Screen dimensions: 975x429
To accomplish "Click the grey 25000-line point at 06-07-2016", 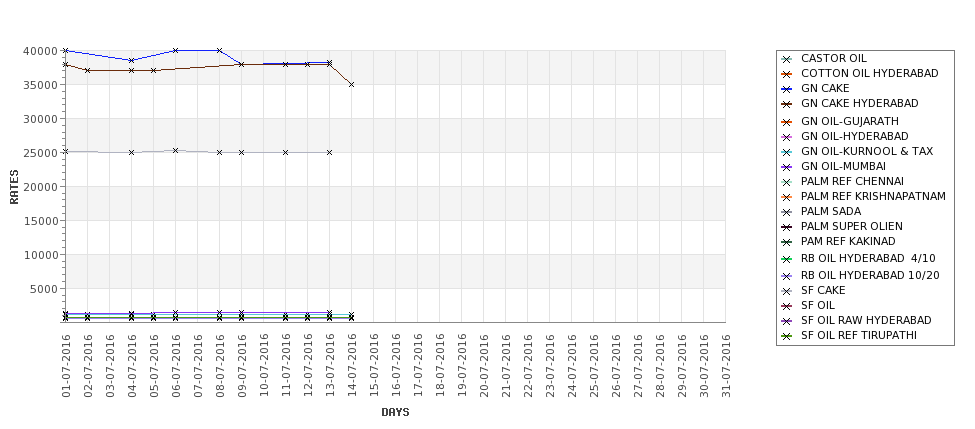I will point(176,150).
